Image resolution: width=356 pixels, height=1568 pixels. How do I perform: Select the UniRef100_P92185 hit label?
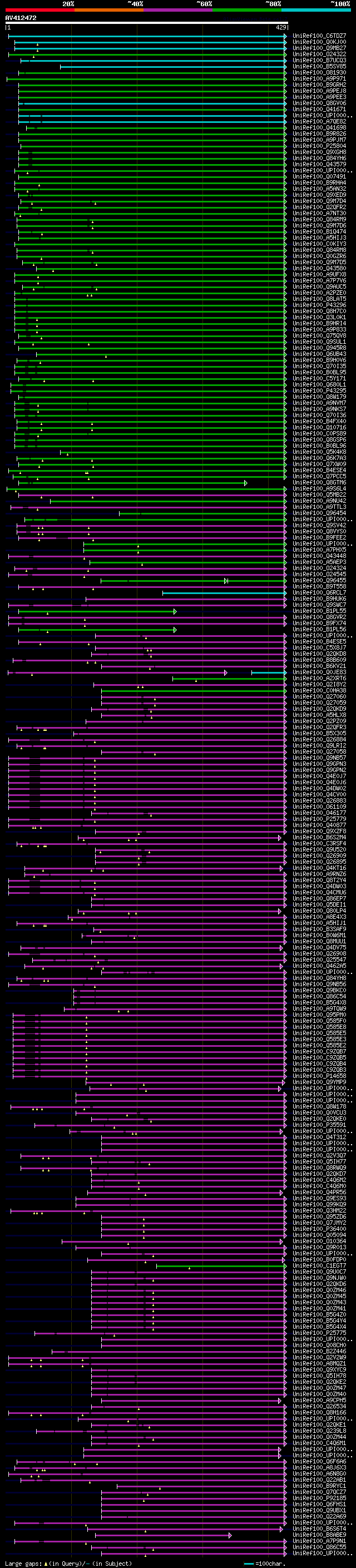pyautogui.click(x=319, y=1498)
